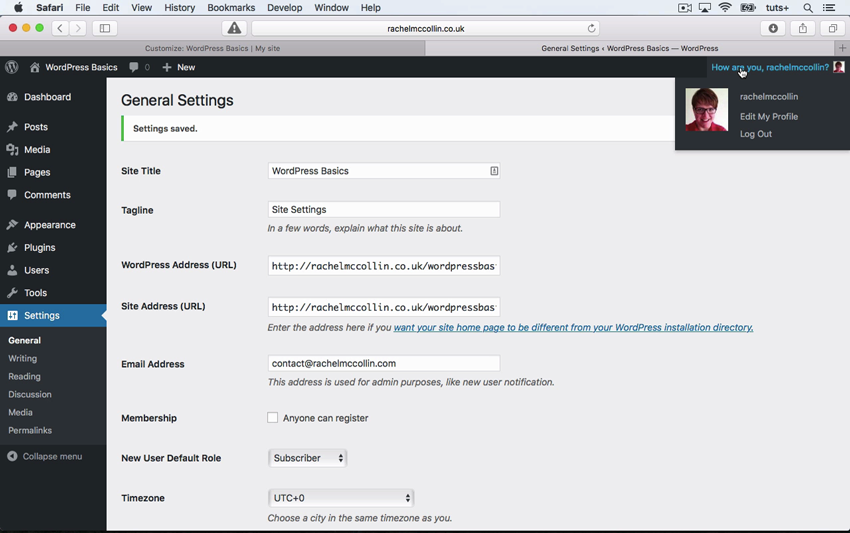
Task: Go forward with Safari forward arrow
Action: point(78,28)
